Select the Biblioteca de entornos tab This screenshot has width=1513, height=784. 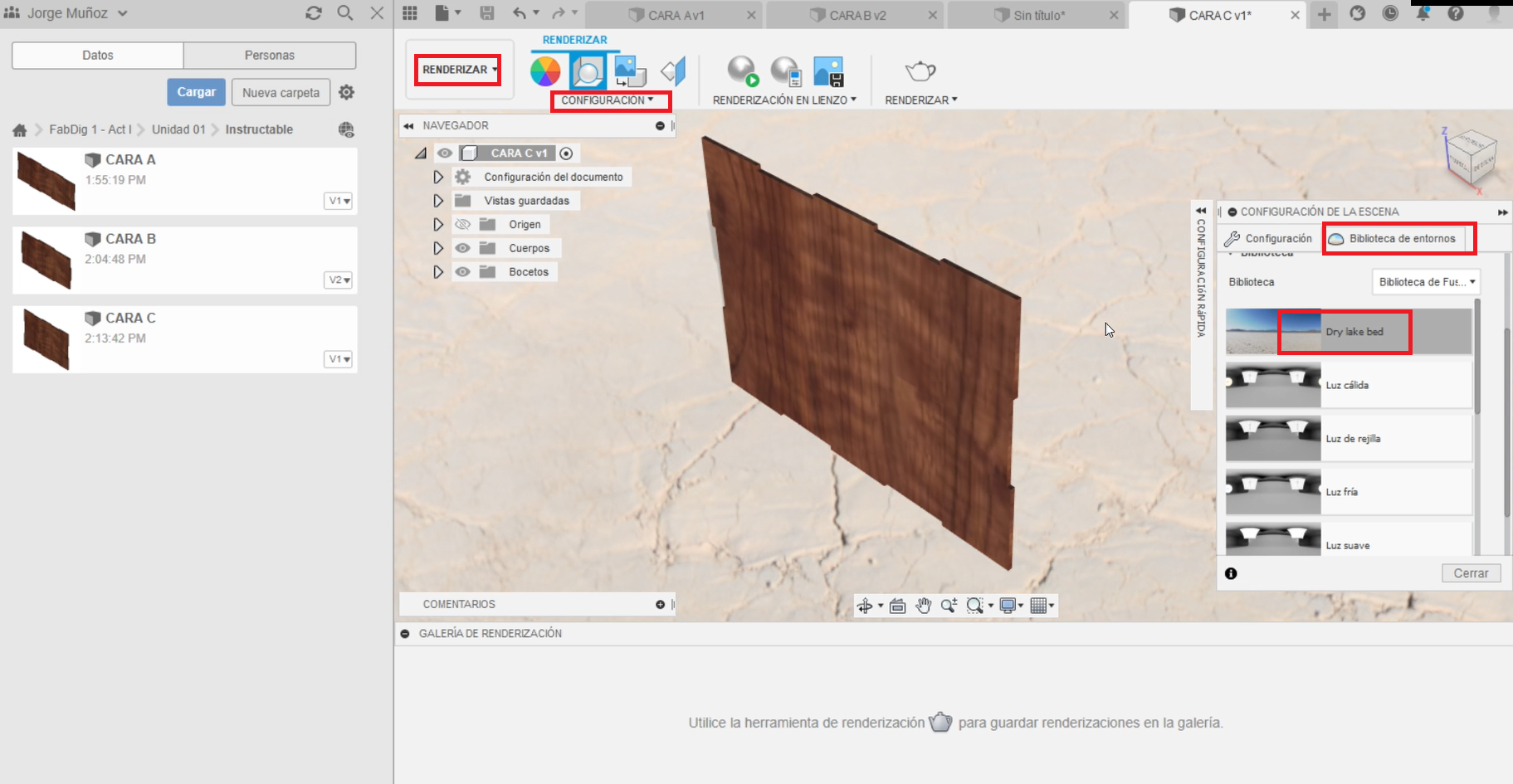1393,239
